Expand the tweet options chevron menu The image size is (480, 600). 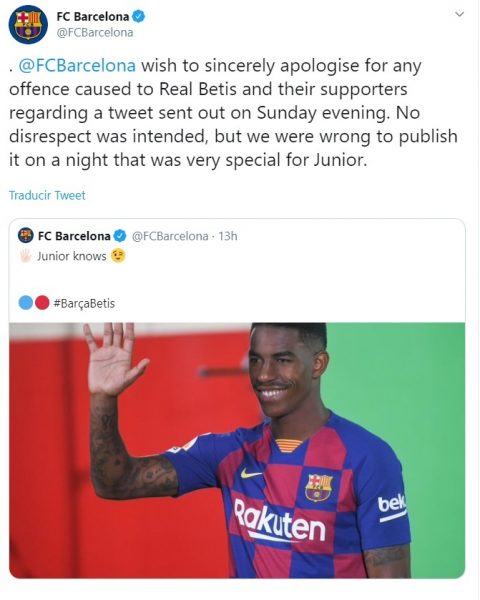pyautogui.click(x=459, y=15)
